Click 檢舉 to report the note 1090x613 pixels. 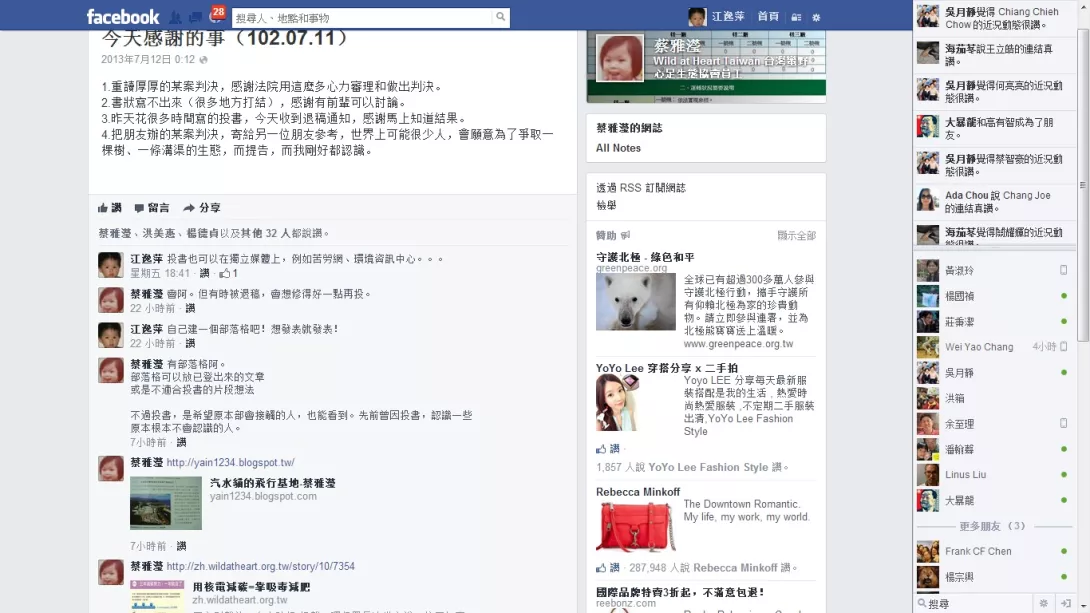coord(606,205)
